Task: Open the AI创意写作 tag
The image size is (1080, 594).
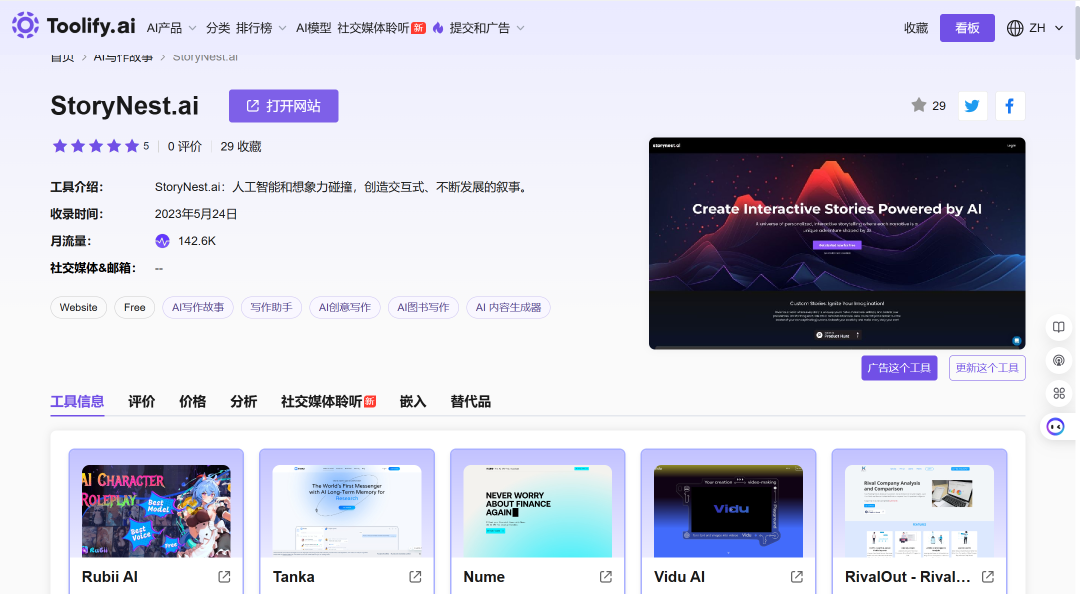Action: pos(345,307)
